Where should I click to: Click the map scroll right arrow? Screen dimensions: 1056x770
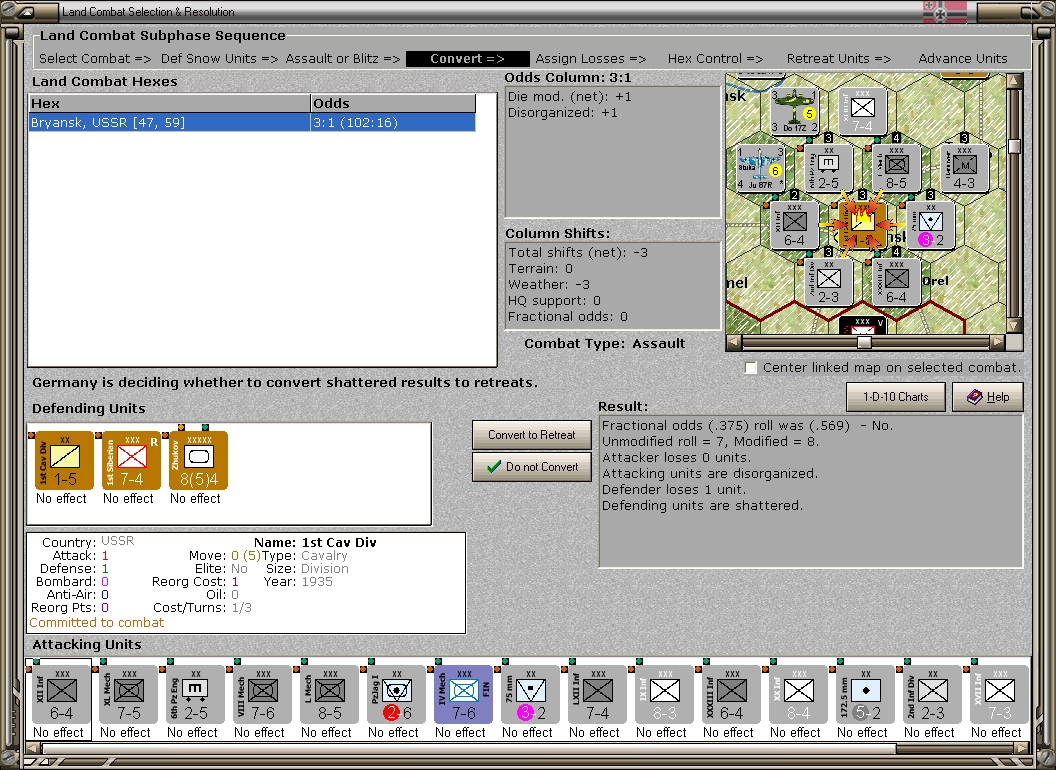pos(998,342)
